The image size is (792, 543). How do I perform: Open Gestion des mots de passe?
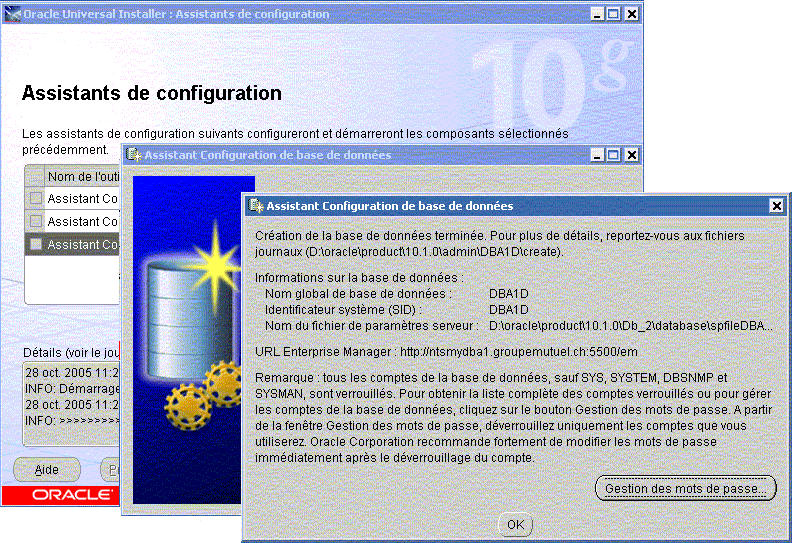pos(685,488)
